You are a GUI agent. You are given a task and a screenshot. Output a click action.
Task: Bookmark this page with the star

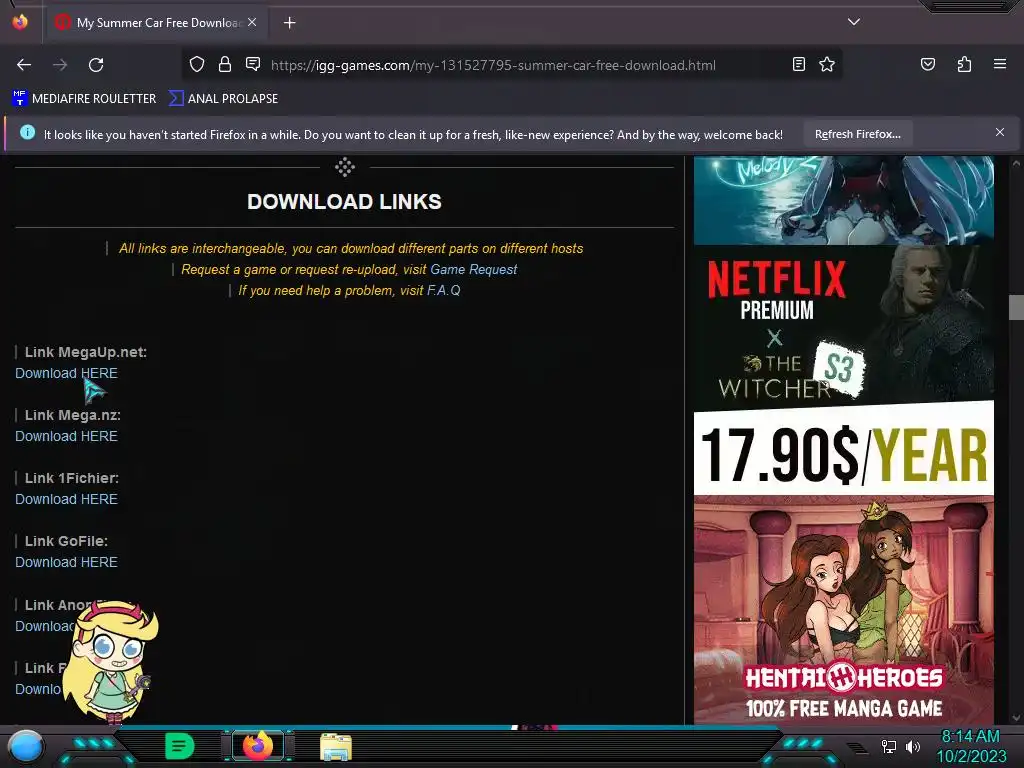(827, 64)
